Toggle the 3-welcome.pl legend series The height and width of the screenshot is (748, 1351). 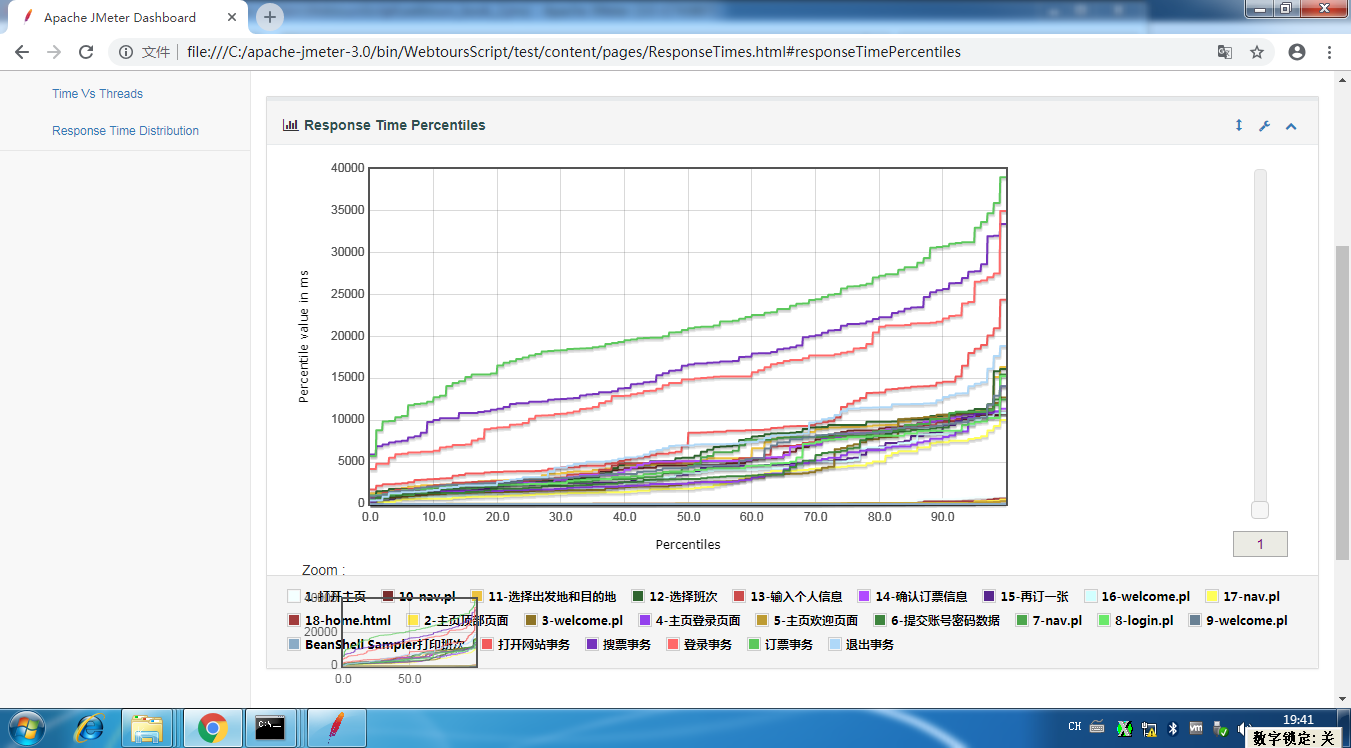(x=574, y=621)
